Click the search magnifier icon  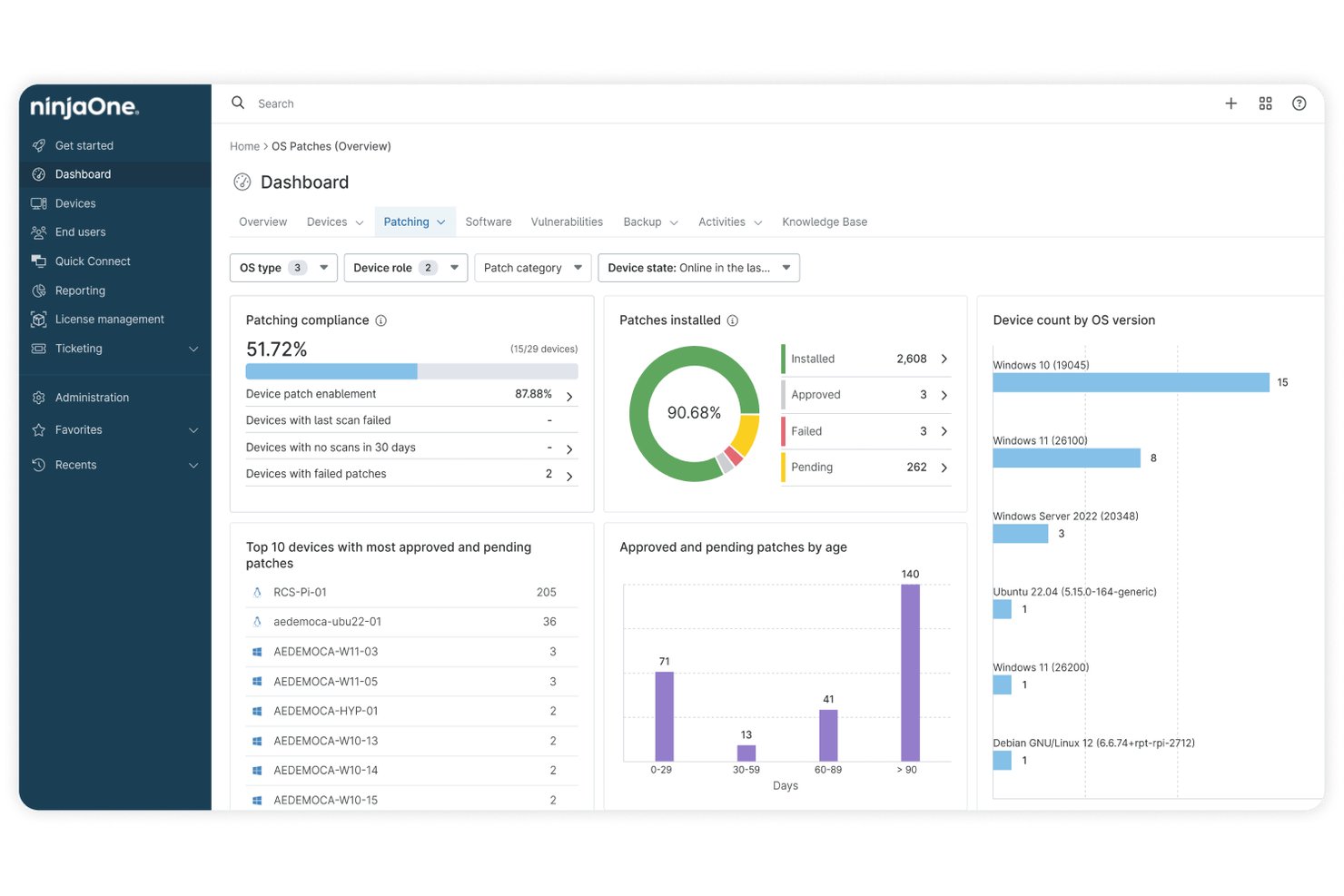(x=238, y=103)
